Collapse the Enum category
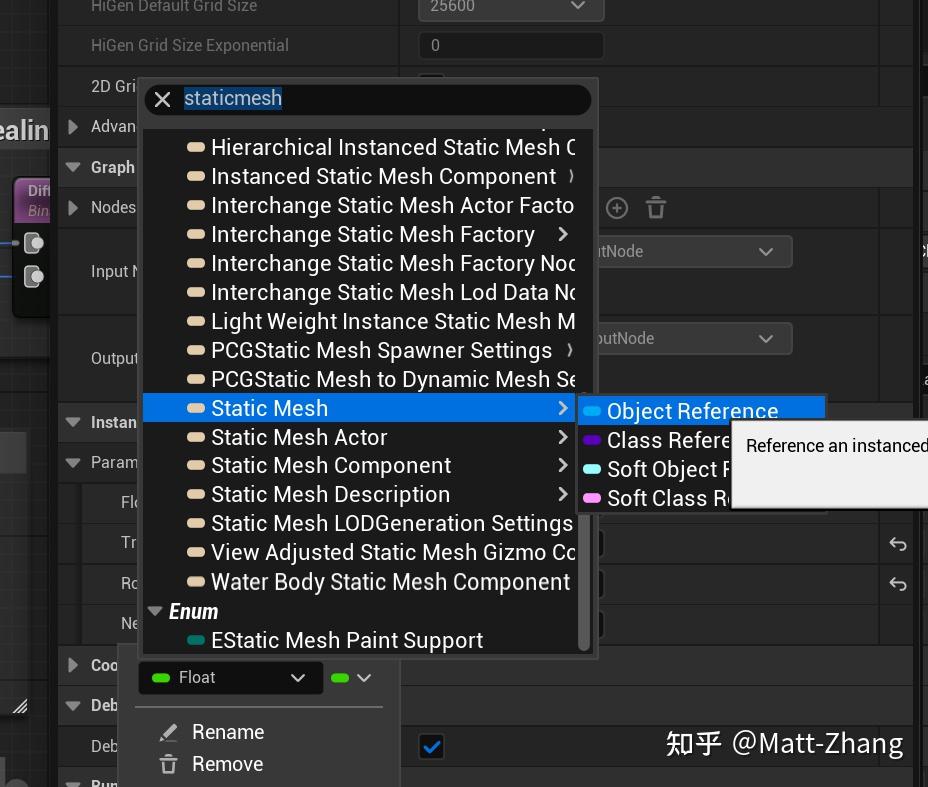 (154, 611)
